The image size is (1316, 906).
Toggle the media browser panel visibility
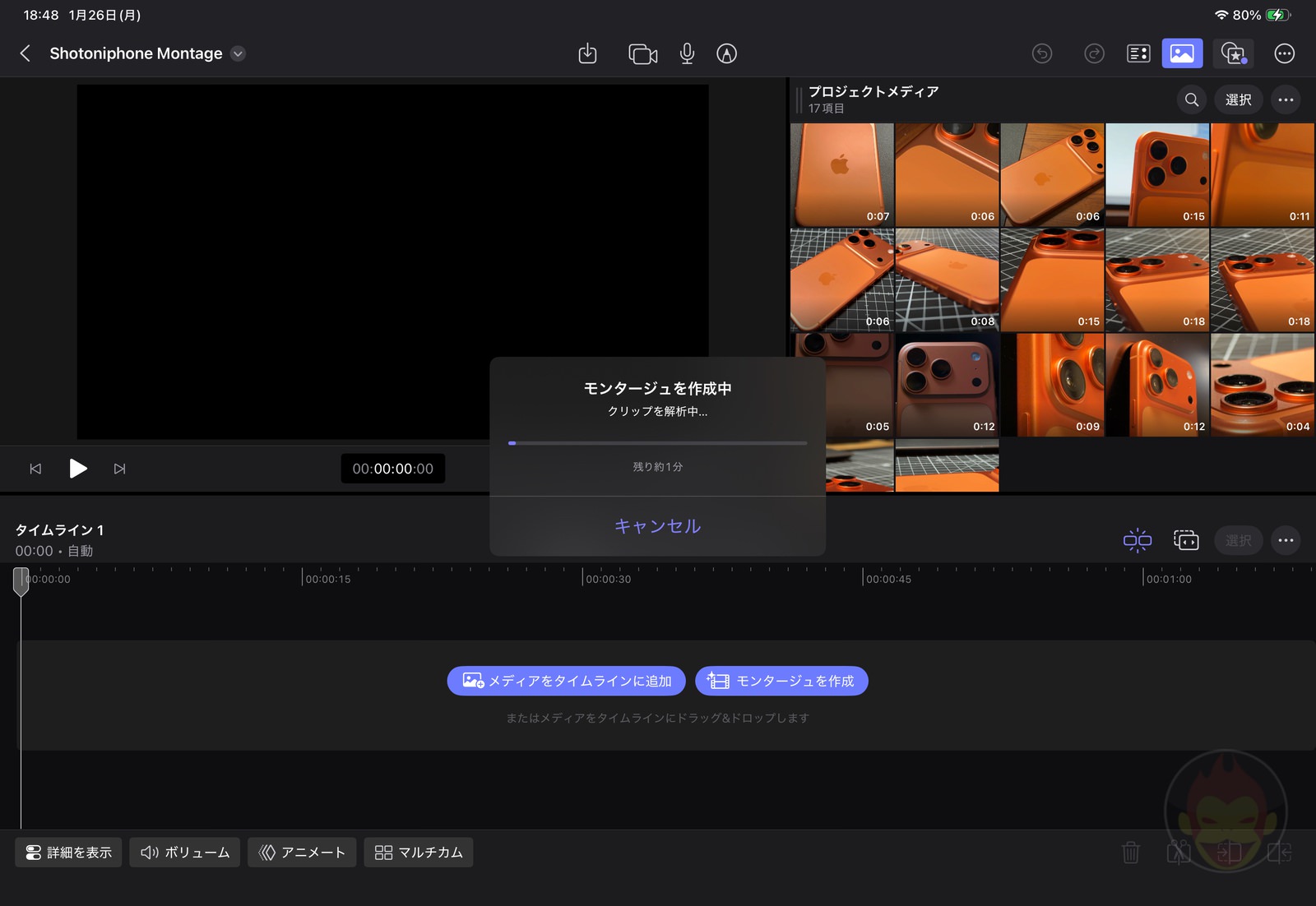coord(1182,53)
